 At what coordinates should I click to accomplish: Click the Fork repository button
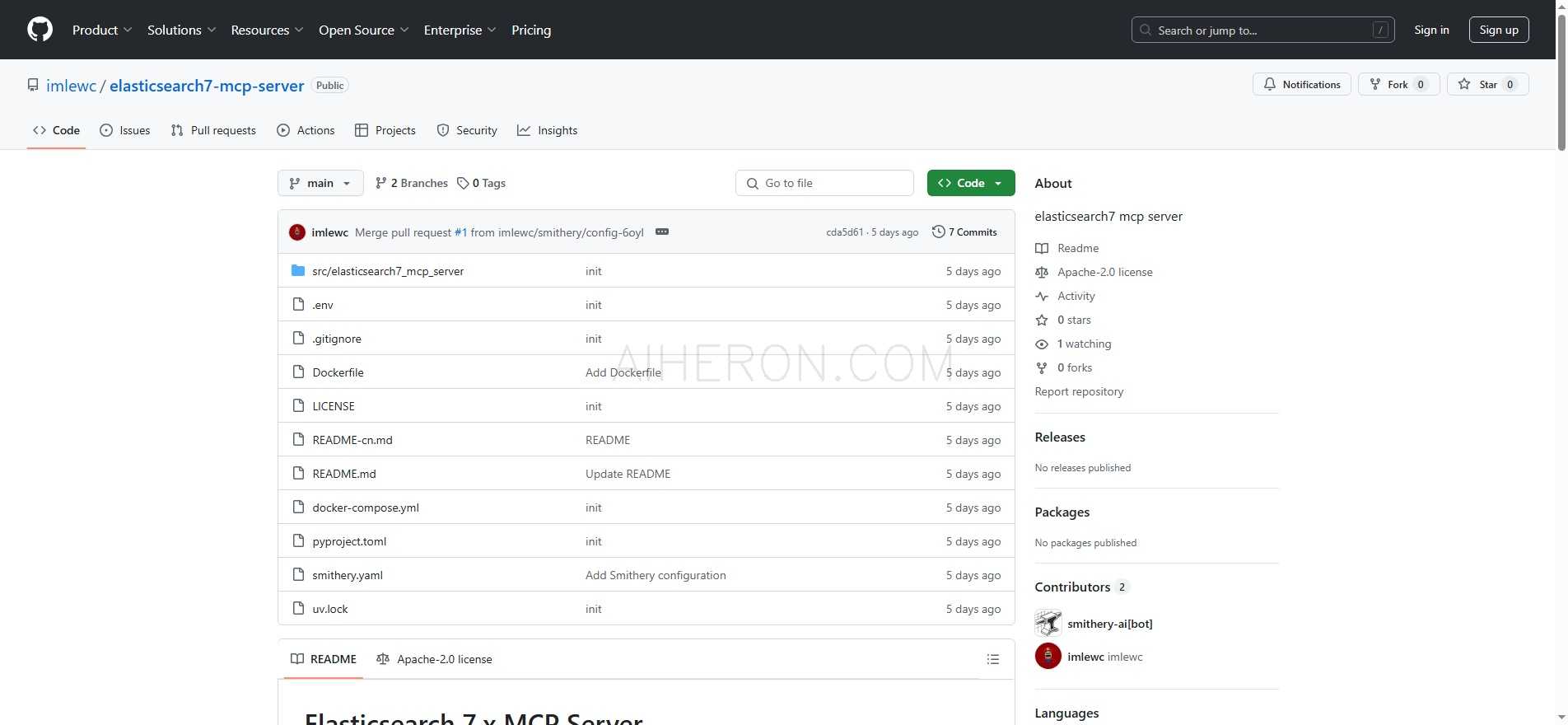click(x=1398, y=84)
